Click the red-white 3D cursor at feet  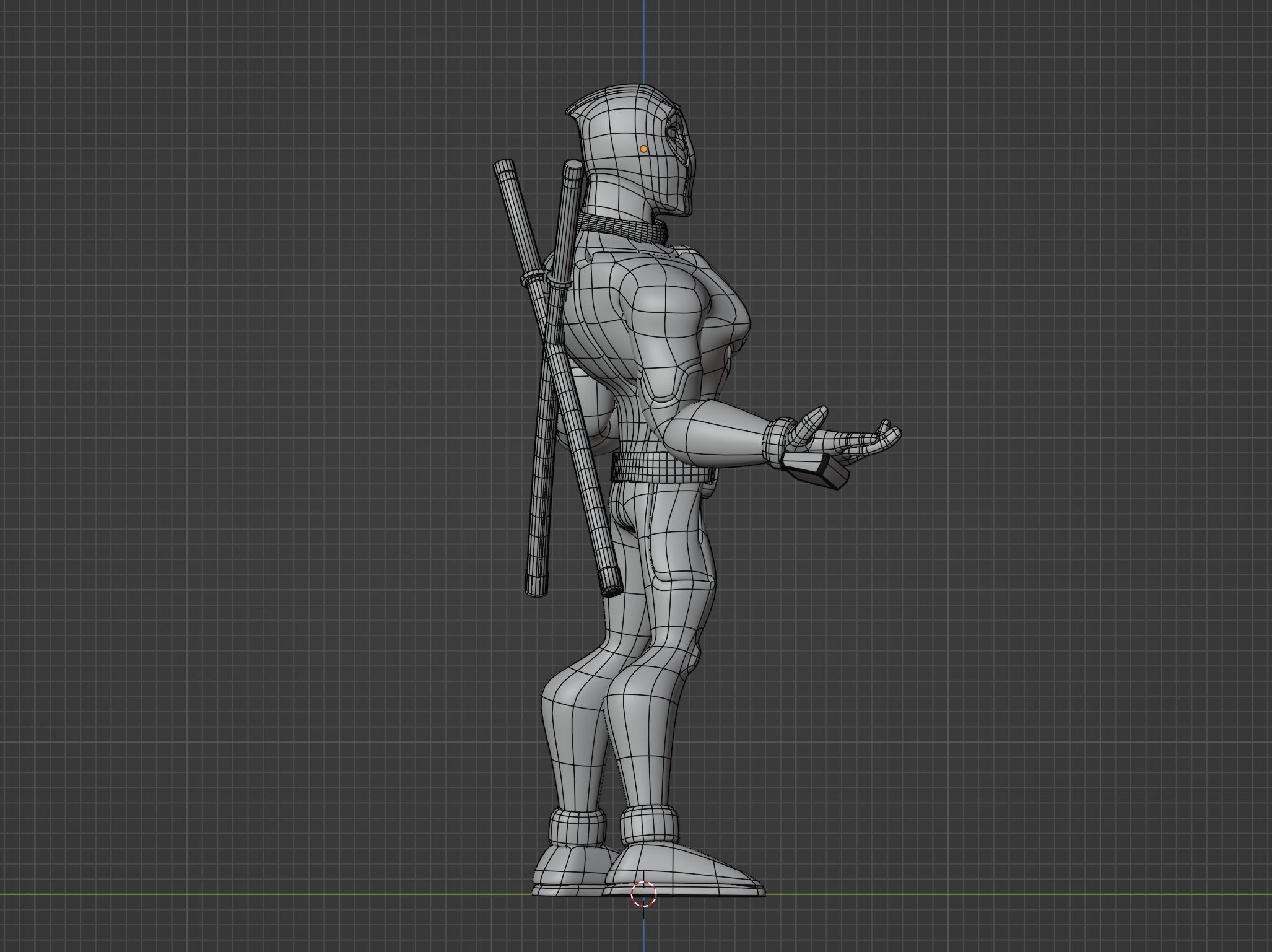click(x=643, y=894)
